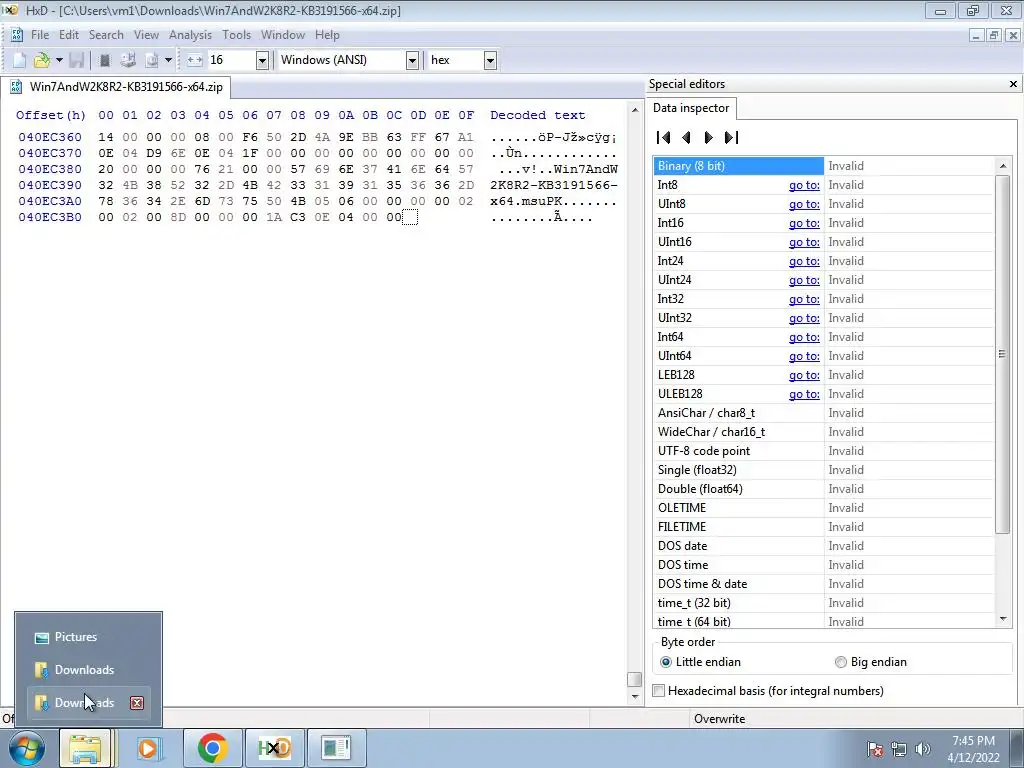Open the Search menu

(x=106, y=35)
